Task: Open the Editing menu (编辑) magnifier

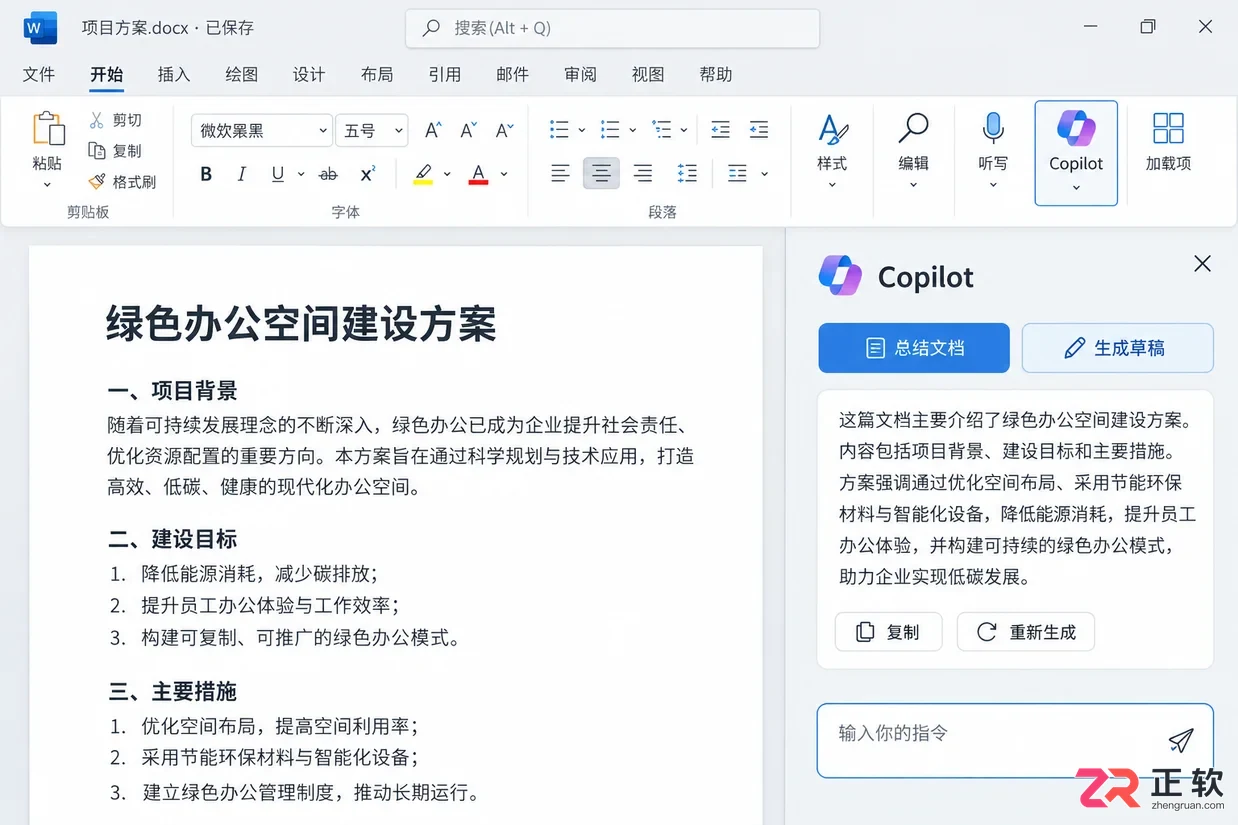Action: tap(913, 152)
